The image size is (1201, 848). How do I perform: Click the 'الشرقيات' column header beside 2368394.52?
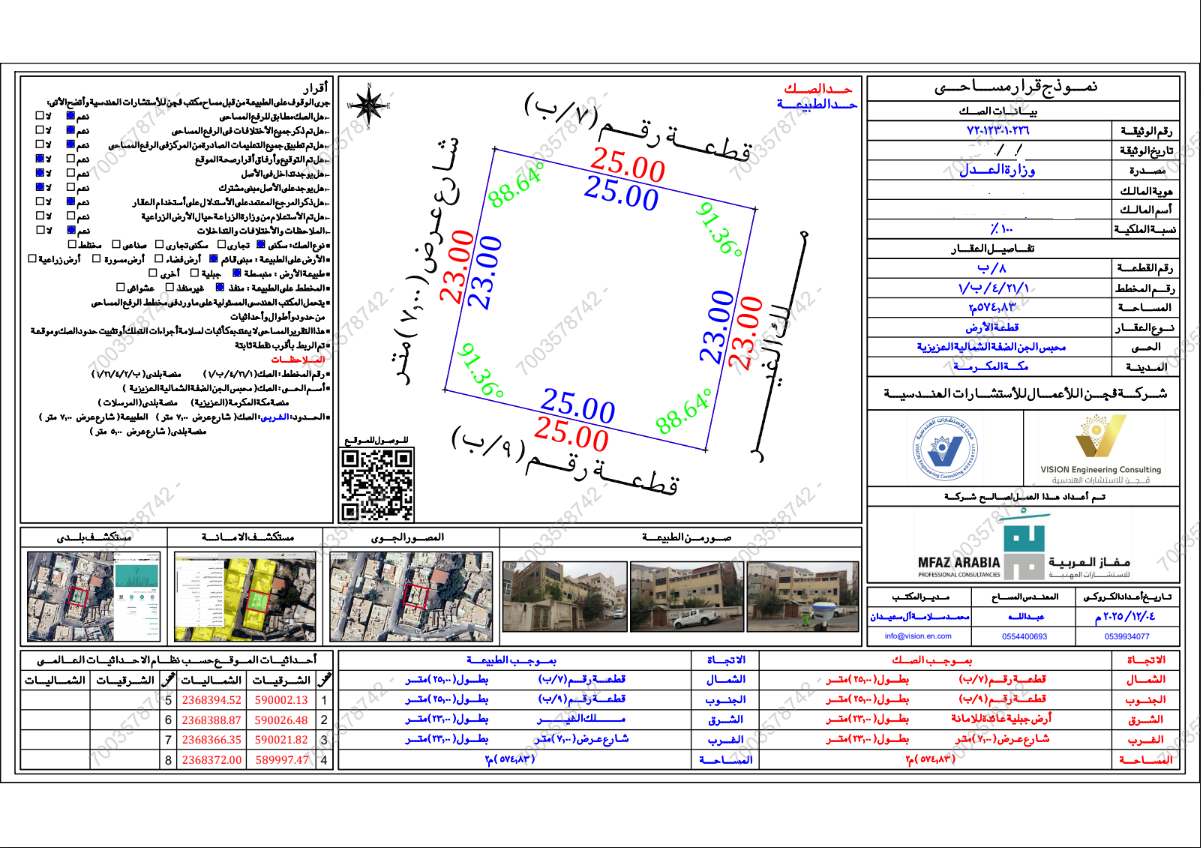280,680
